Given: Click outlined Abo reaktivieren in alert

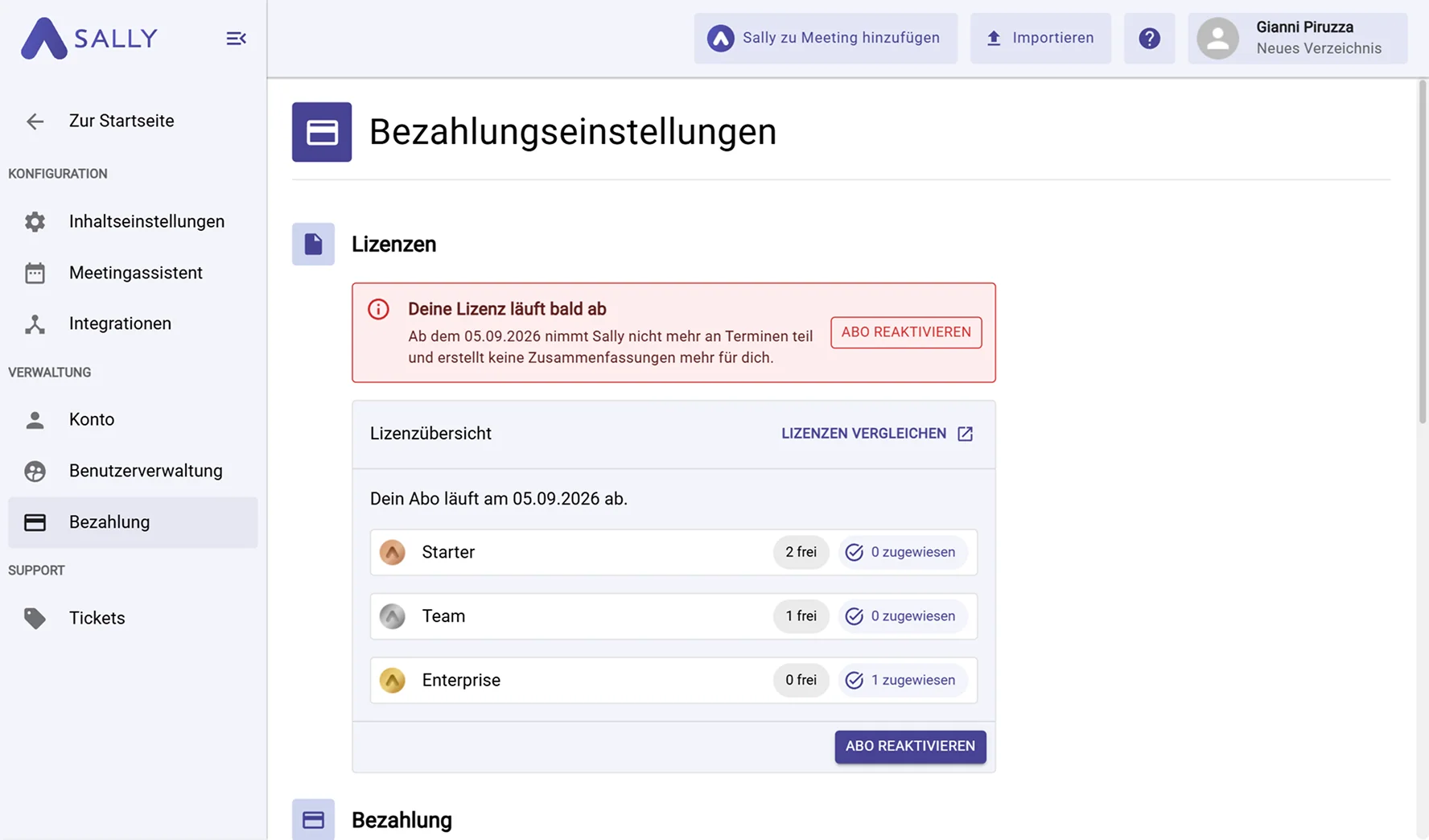Looking at the screenshot, I should tap(906, 332).
